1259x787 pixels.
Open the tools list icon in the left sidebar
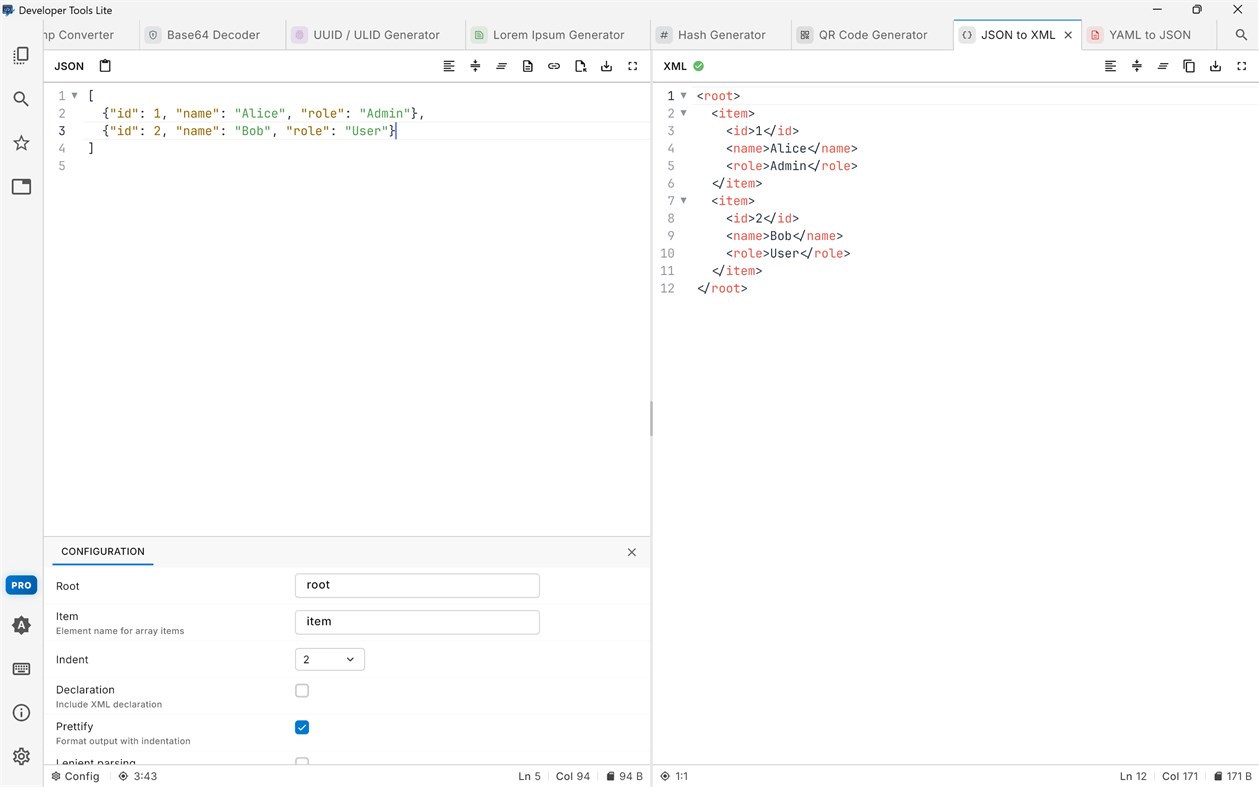21,56
